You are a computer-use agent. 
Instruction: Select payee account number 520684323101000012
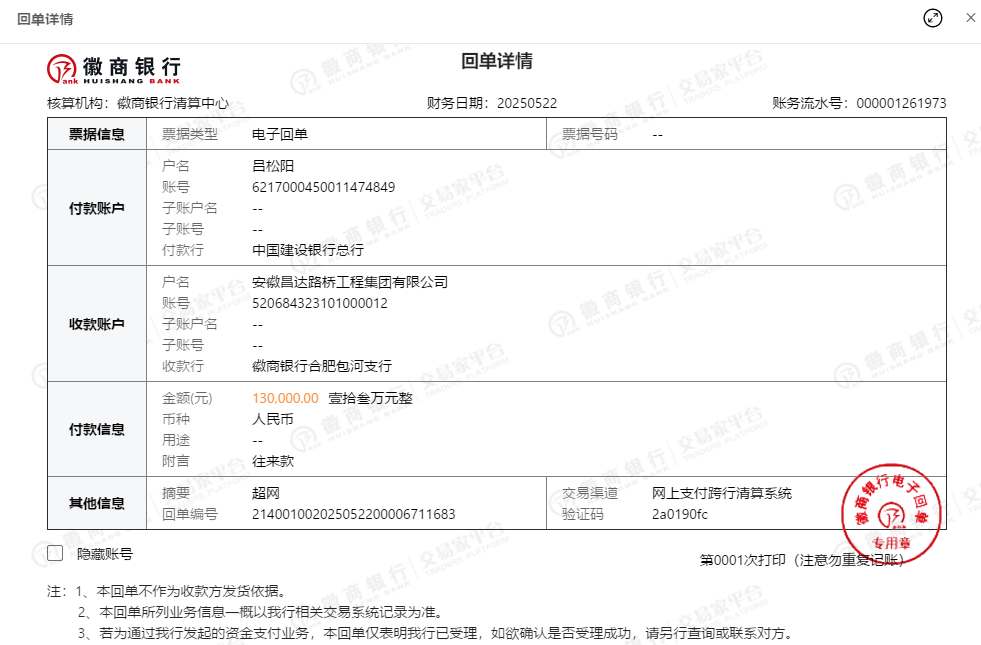[x=319, y=303]
